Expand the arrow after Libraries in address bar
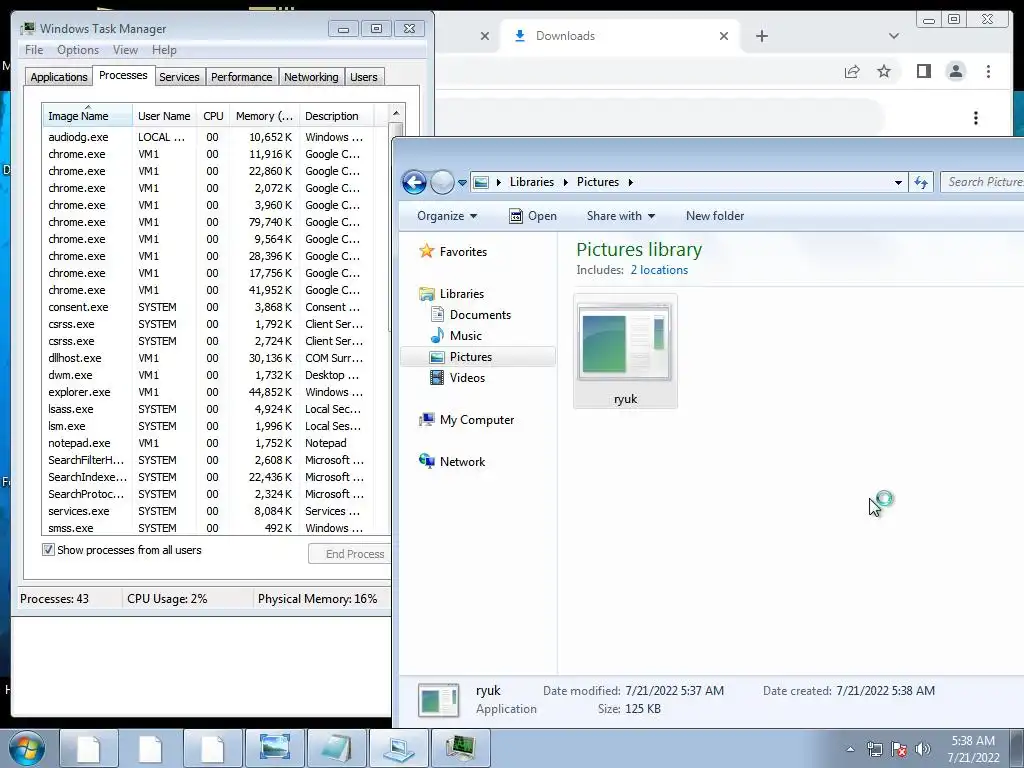The image size is (1024, 768). 566,182
